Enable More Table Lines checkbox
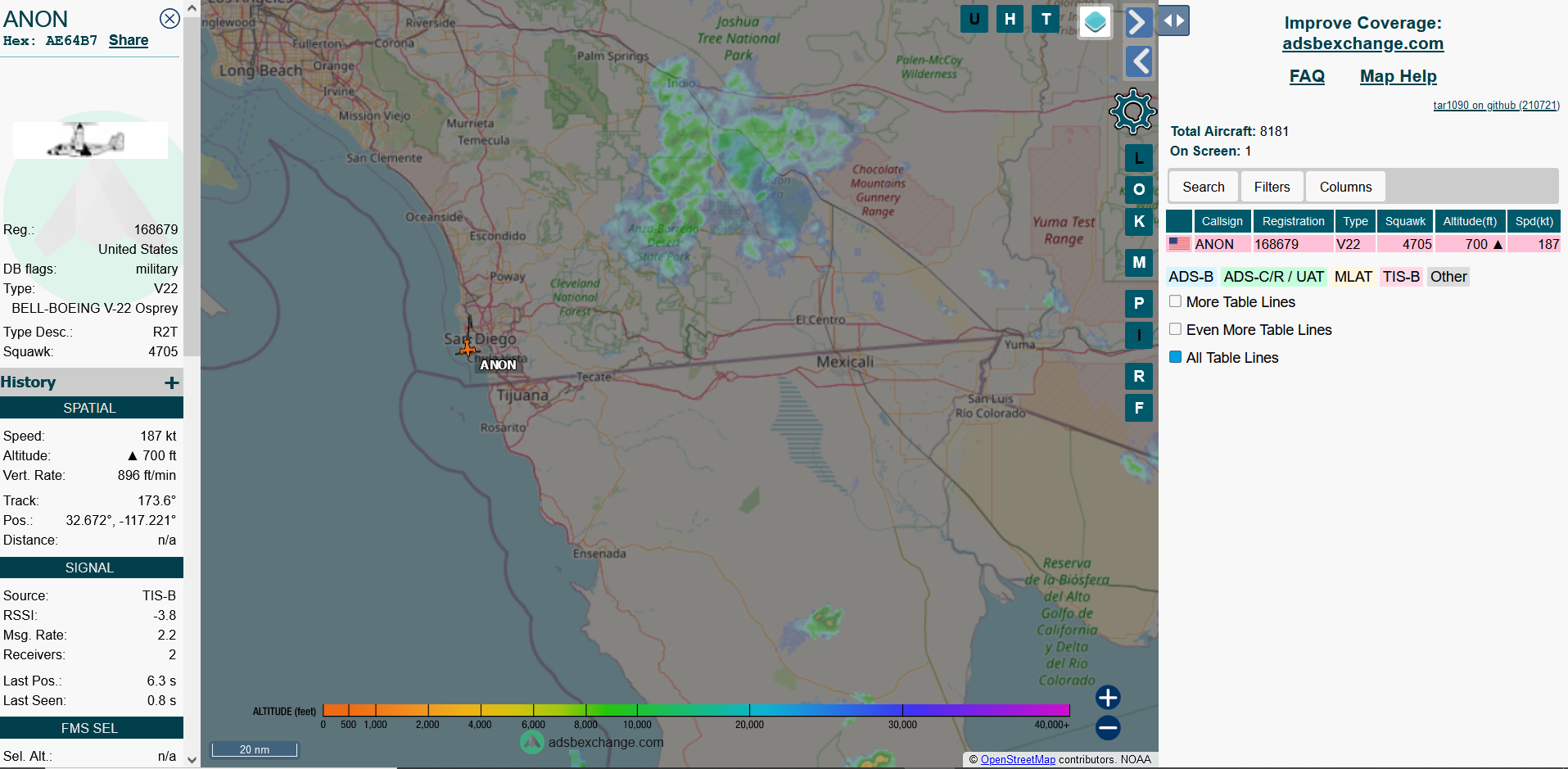Image resolution: width=1568 pixels, height=769 pixels. pyautogui.click(x=1175, y=301)
